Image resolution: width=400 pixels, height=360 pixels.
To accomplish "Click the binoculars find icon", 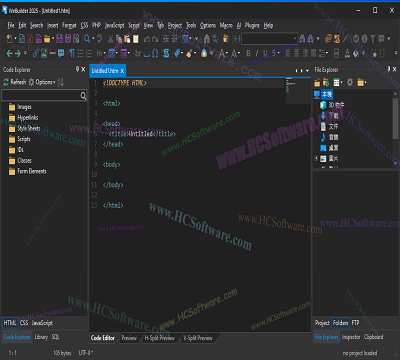I will 207,39.
